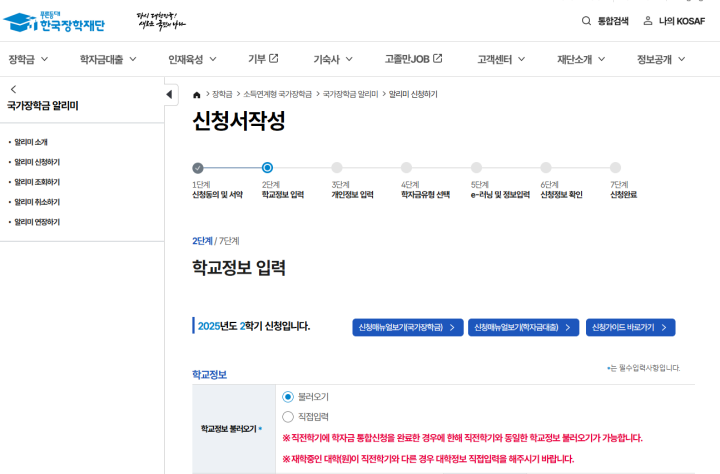Expand the 재단소개 chevron
The height and width of the screenshot is (474, 720).
click(x=602, y=59)
